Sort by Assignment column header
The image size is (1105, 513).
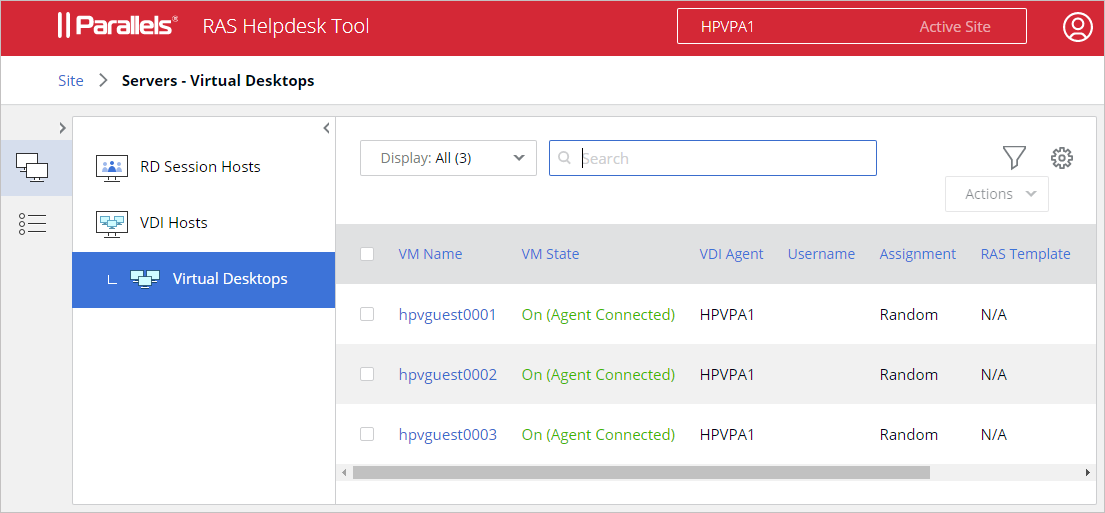[x=918, y=254]
